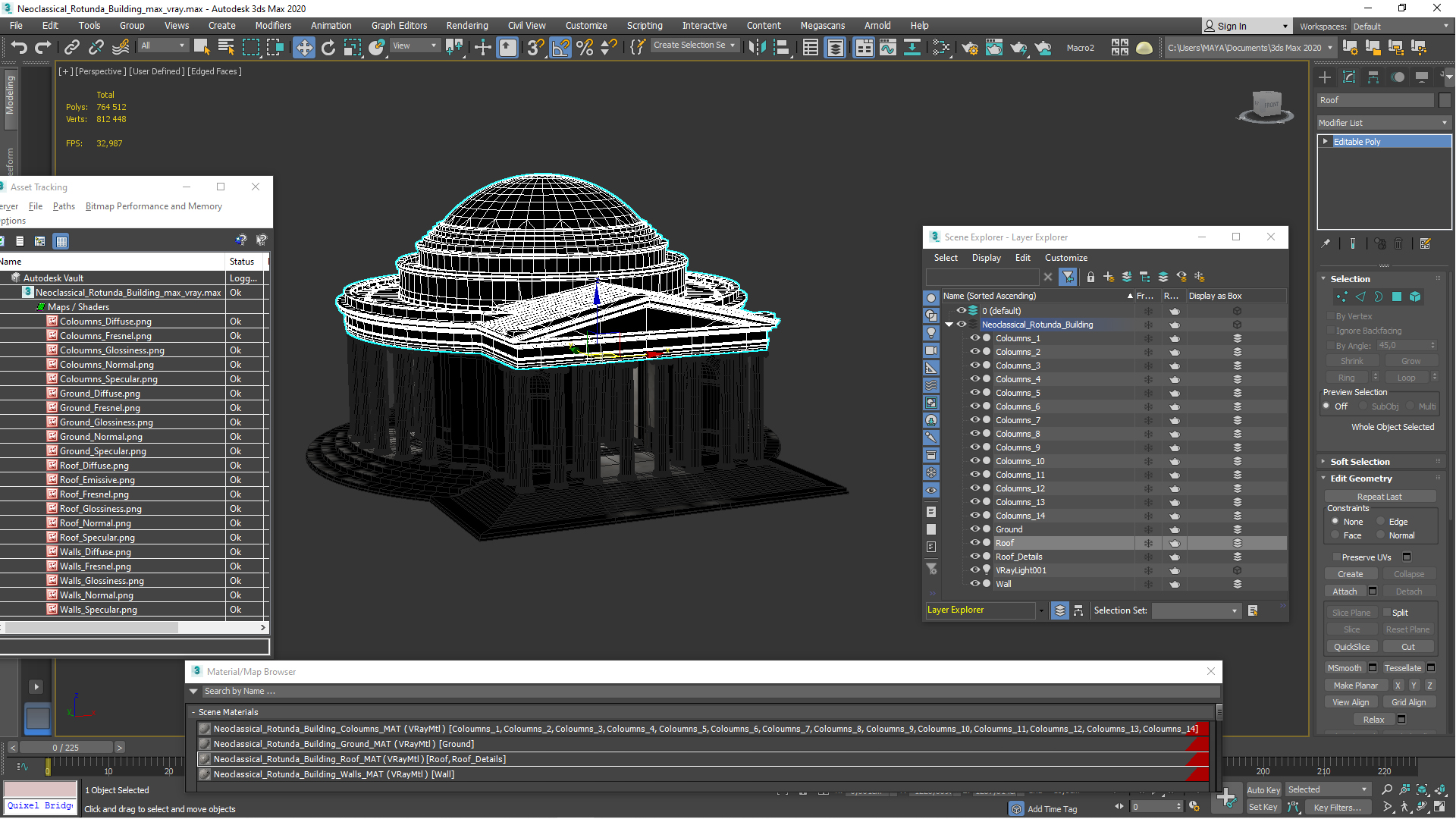Toggle visibility of the Wall object
1456x819 pixels.
(975, 584)
